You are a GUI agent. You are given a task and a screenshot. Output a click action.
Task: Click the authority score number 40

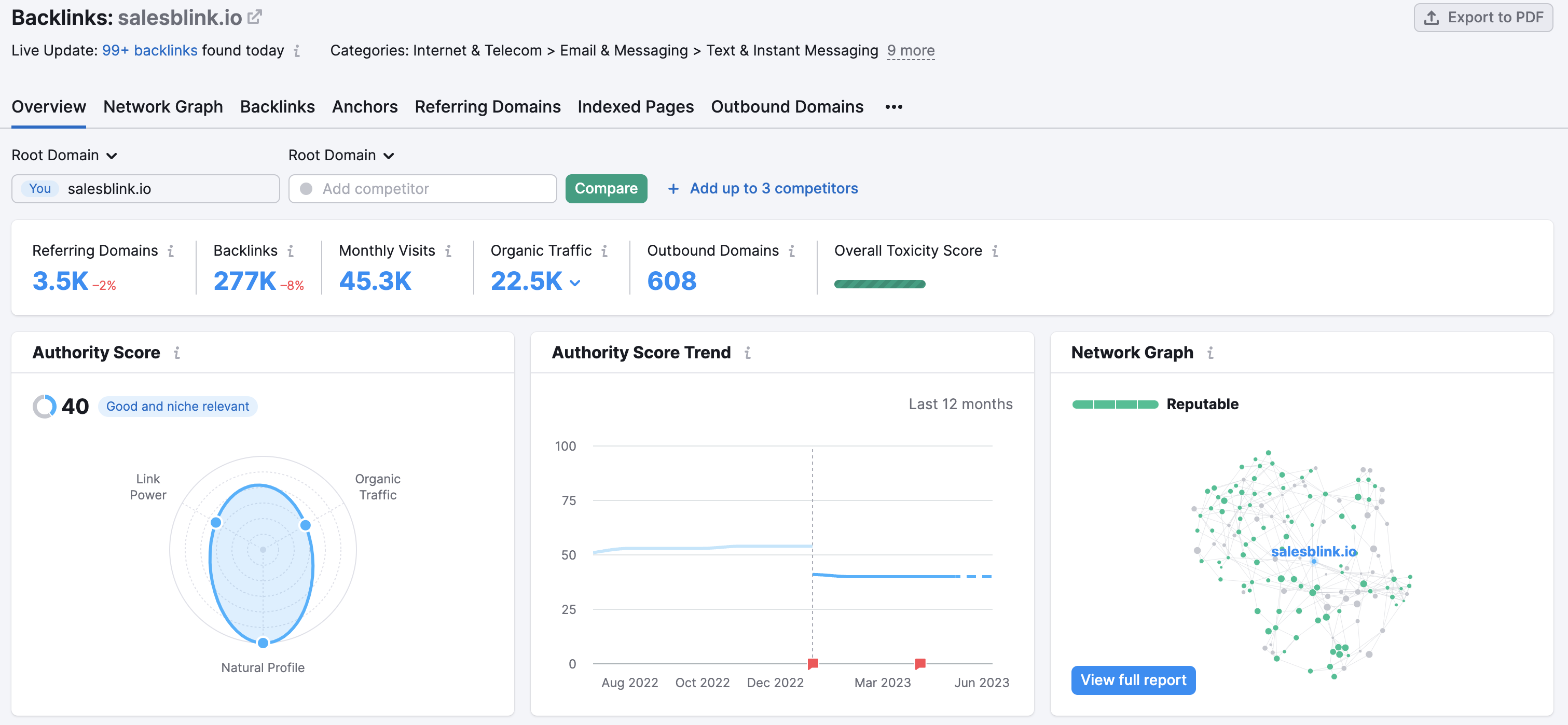[75, 406]
